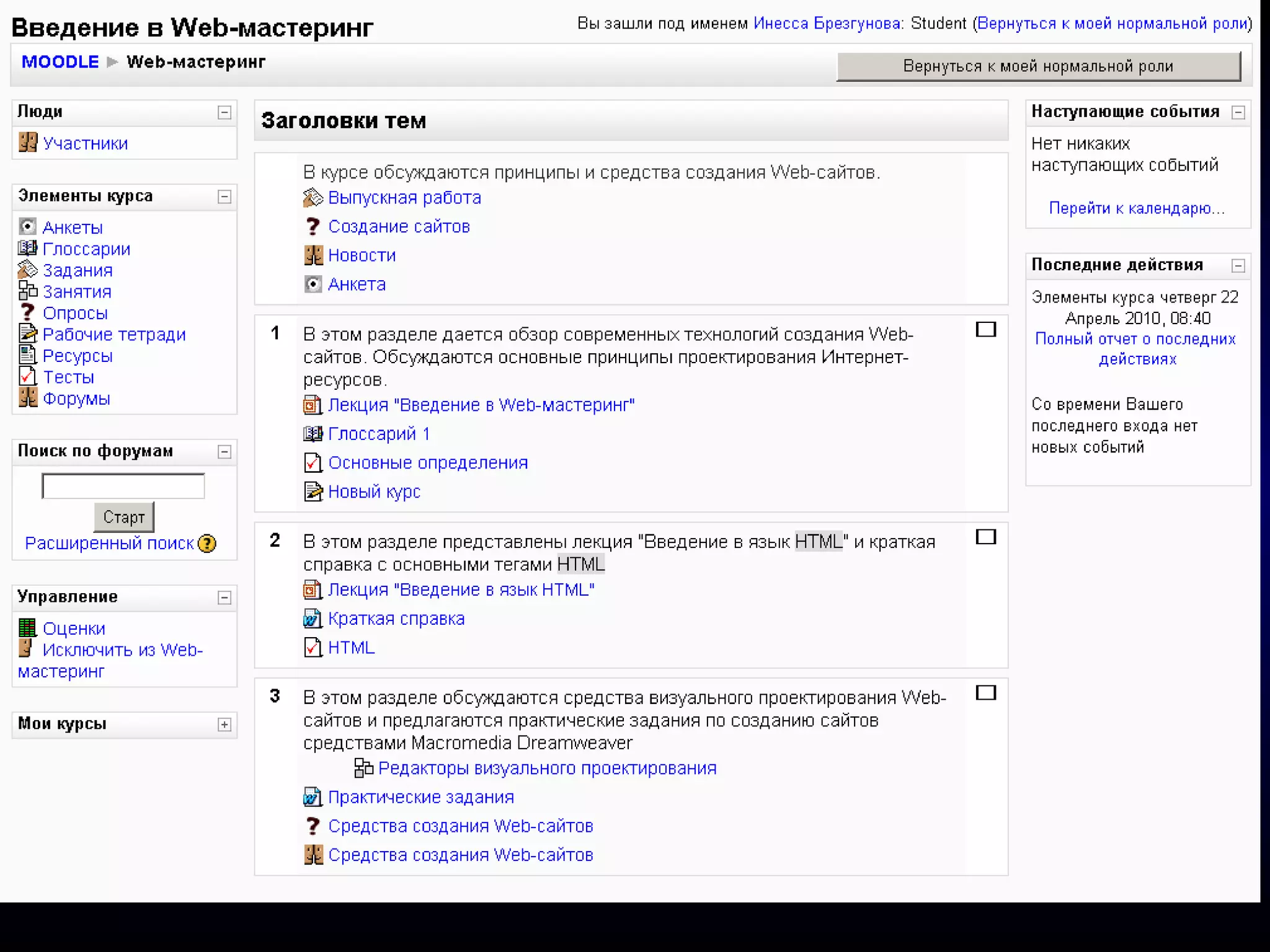This screenshot has width=1270, height=952.
Task: Collapse the Люди block
Action: 224,112
